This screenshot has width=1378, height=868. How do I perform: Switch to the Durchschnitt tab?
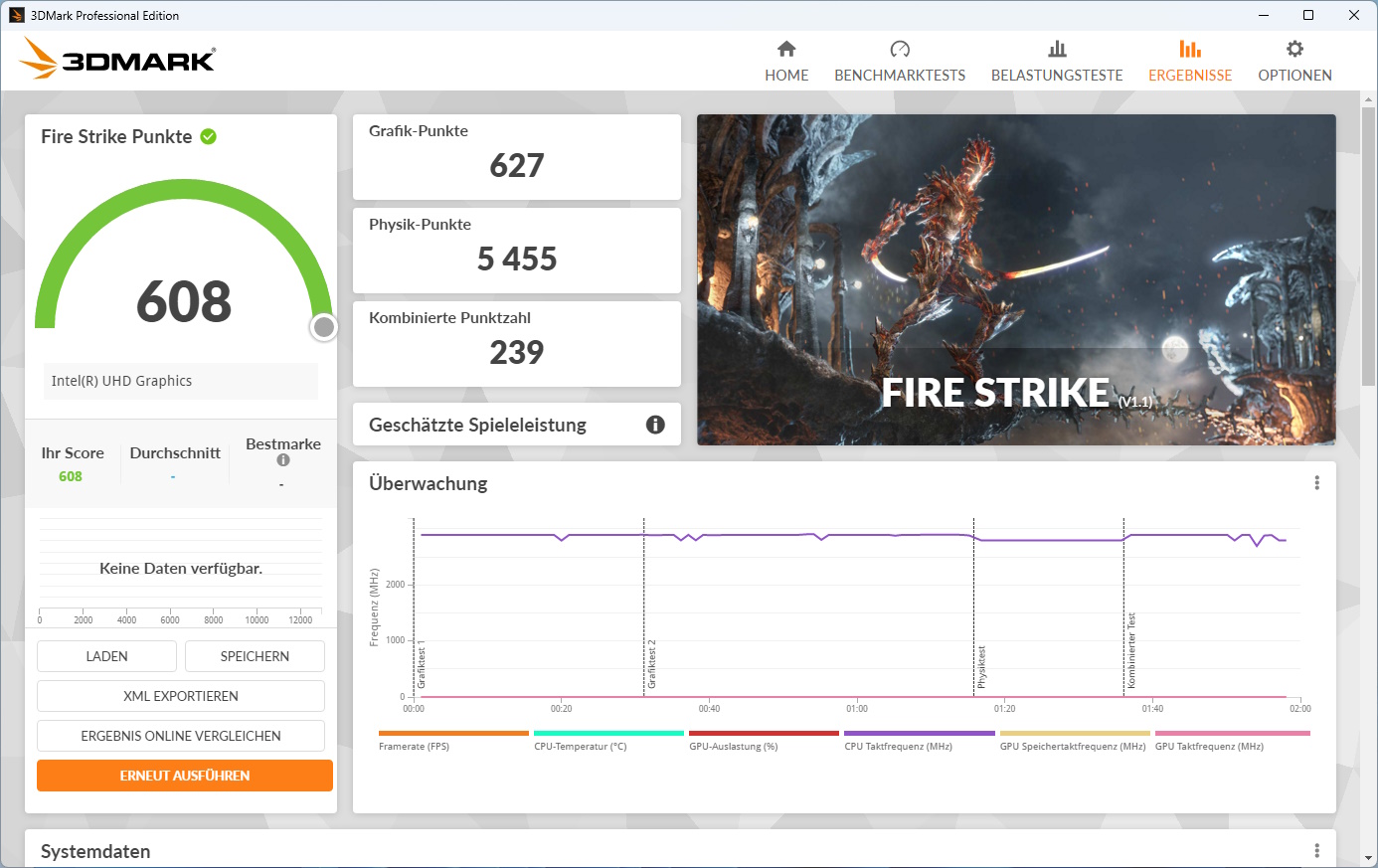click(x=174, y=452)
